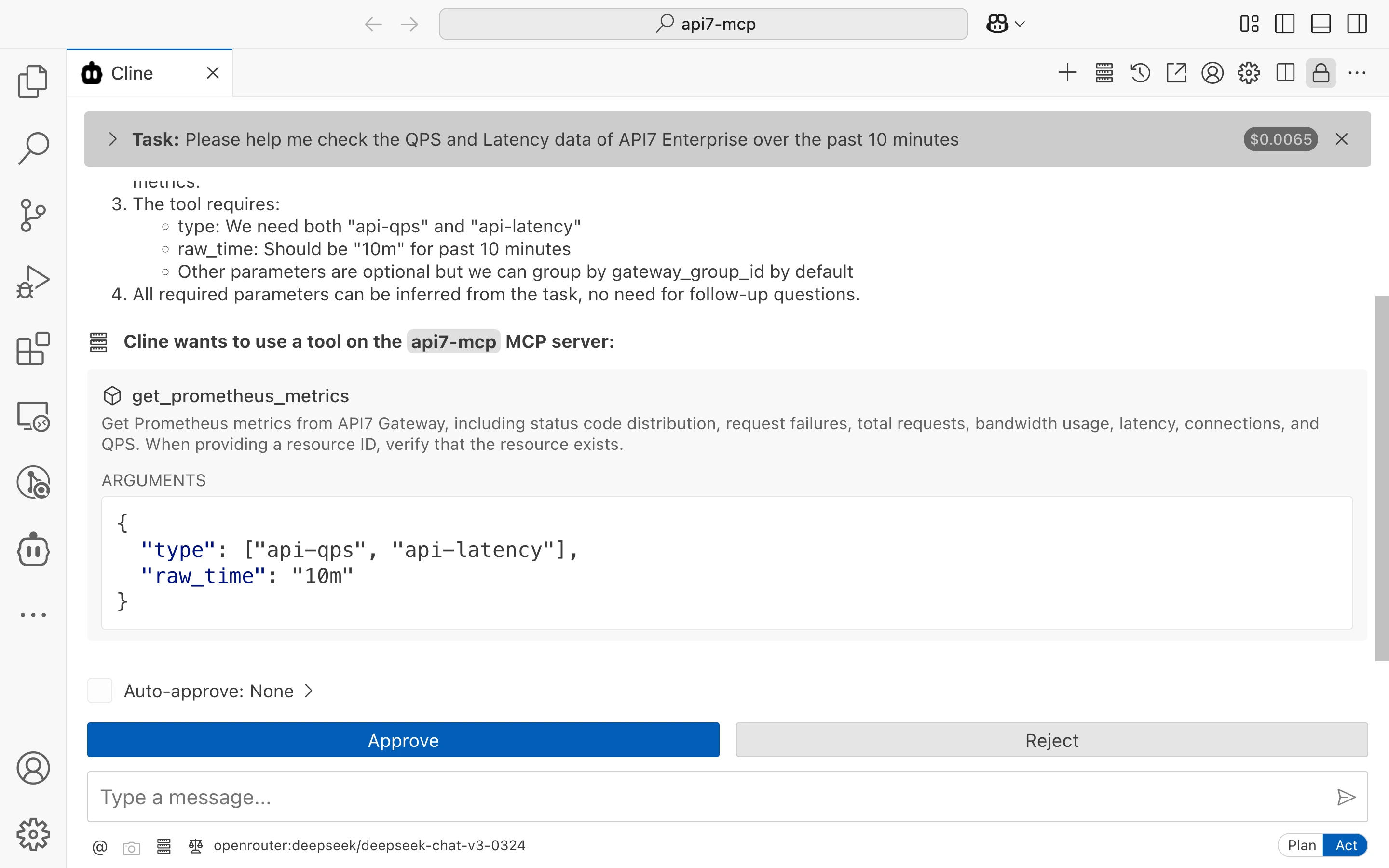The height and width of the screenshot is (868, 1389).
Task: Open more actions ellipsis in Cline toolbar
Action: click(1357, 73)
